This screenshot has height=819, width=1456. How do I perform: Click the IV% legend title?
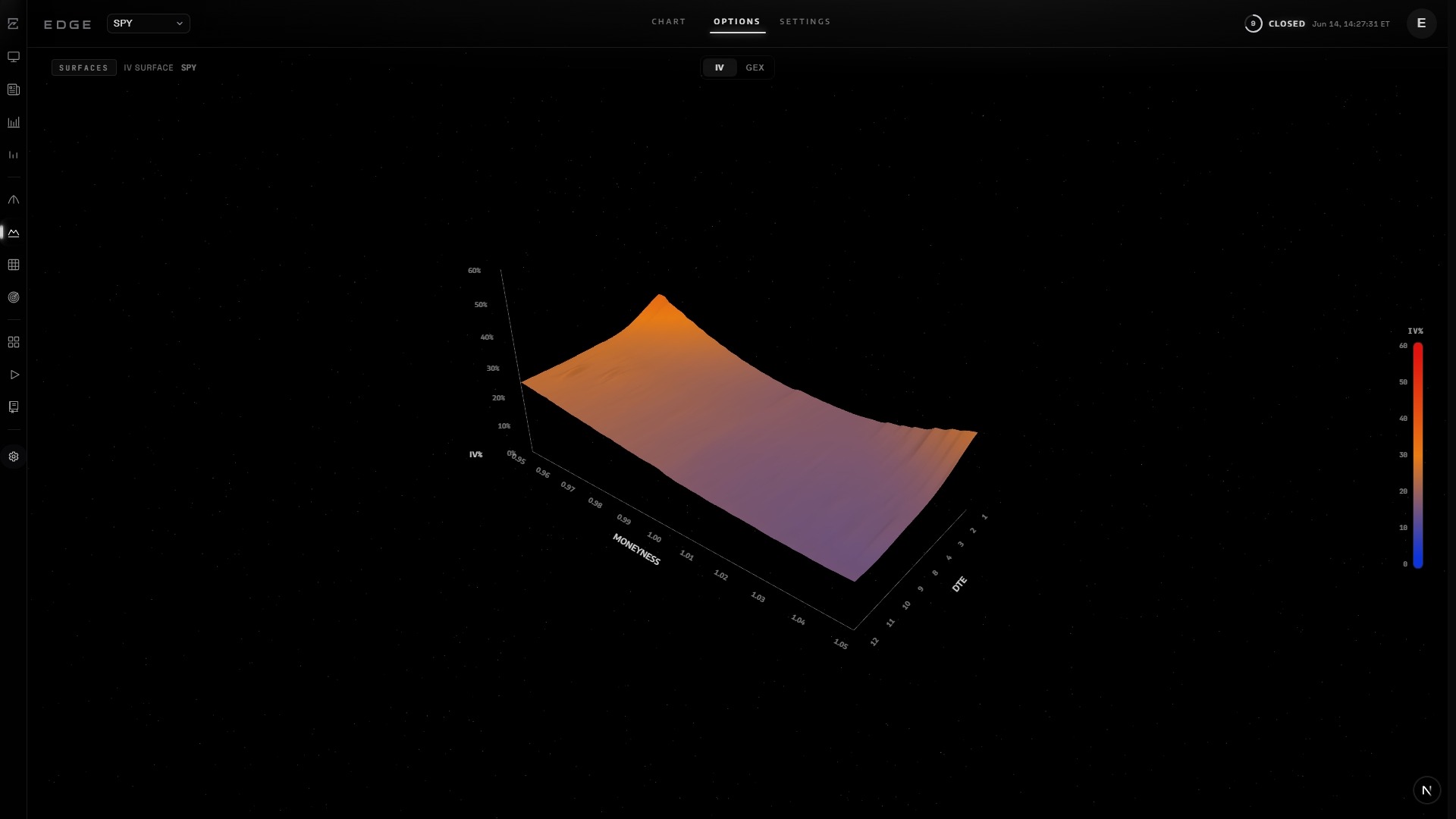(x=1415, y=331)
